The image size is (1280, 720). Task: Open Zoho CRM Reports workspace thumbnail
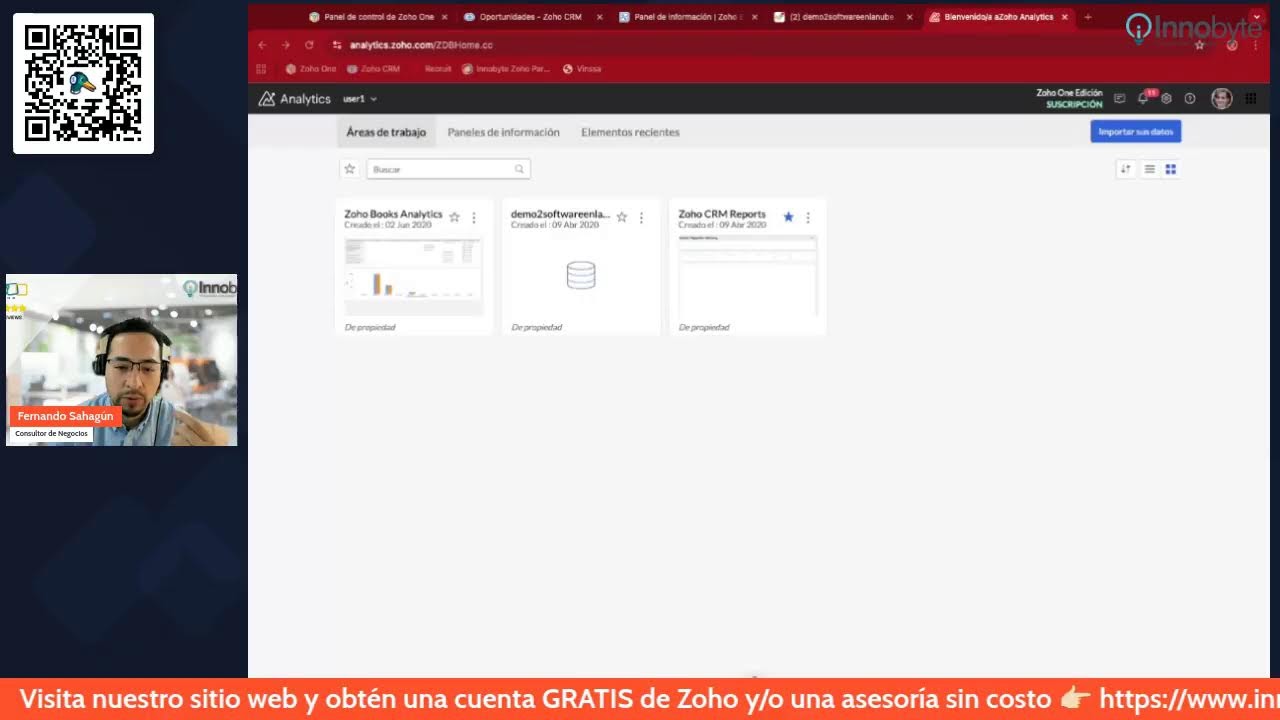(x=748, y=276)
